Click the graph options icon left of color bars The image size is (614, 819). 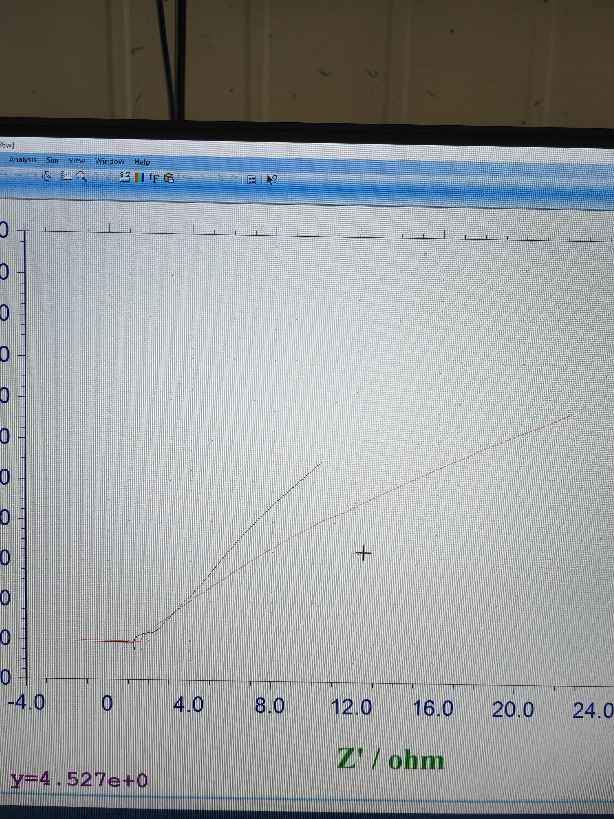tap(125, 177)
